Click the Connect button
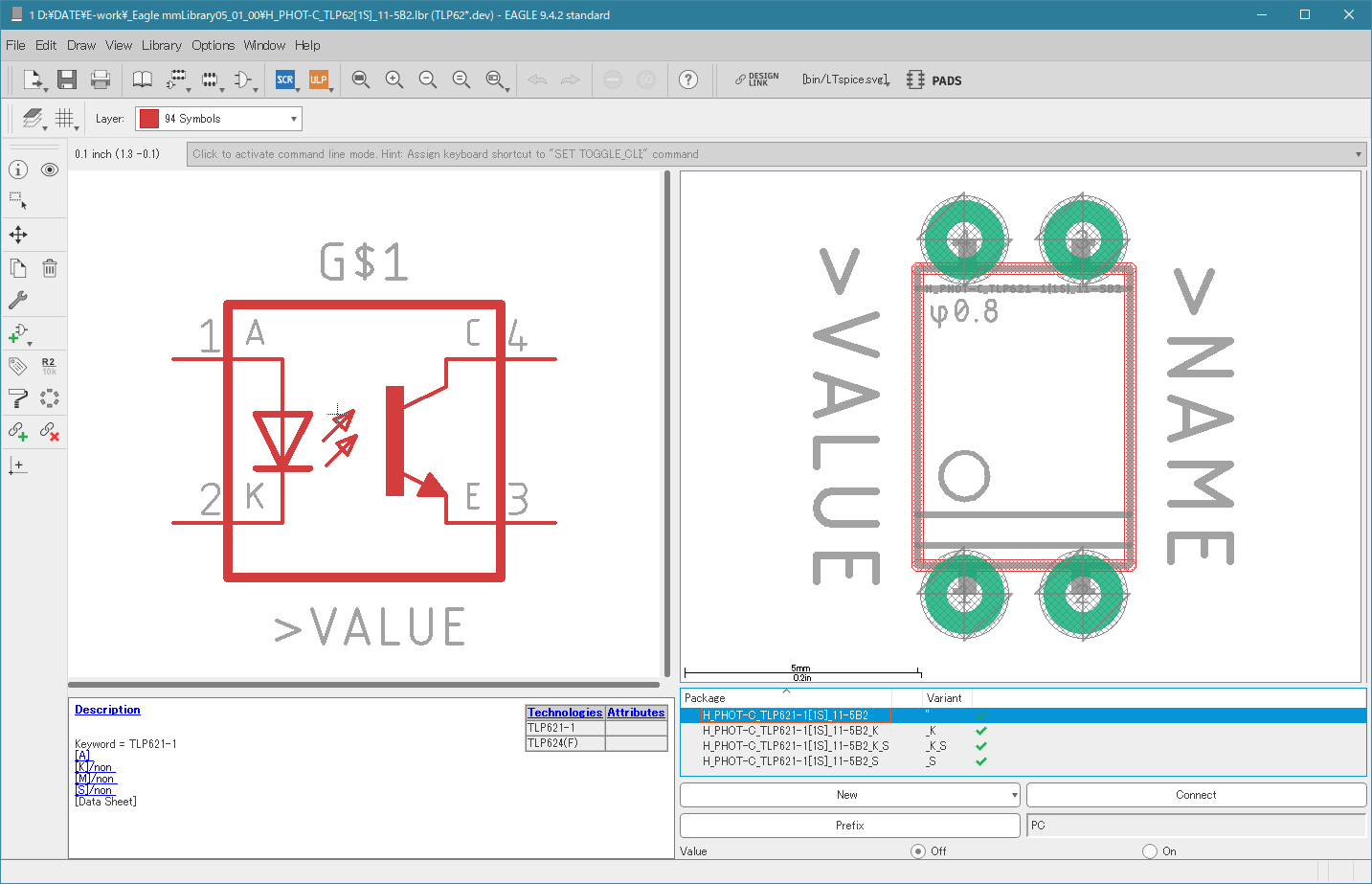The height and width of the screenshot is (884, 1372). coord(1196,795)
